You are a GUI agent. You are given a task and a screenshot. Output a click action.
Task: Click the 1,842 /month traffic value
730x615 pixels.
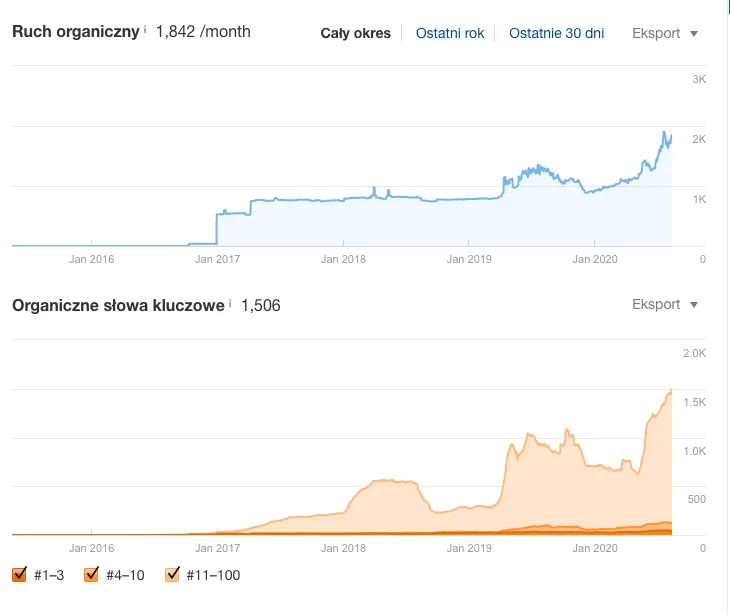pyautogui.click(x=203, y=31)
